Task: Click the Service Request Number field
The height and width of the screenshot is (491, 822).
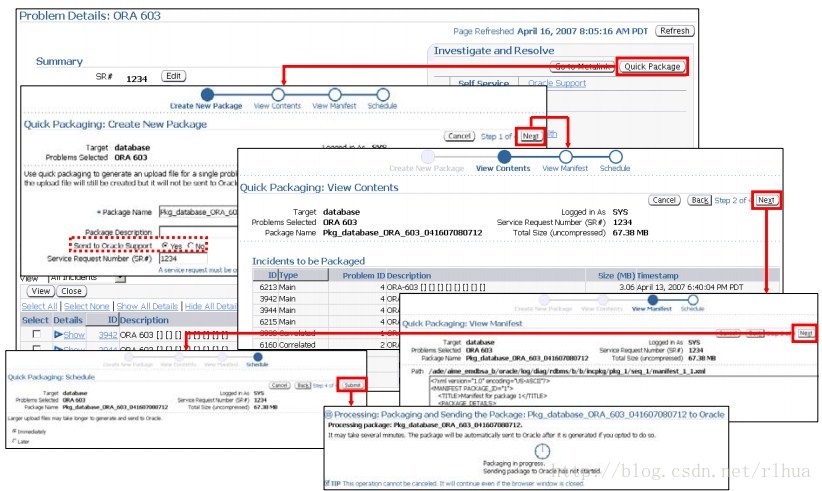Action: tap(182, 258)
